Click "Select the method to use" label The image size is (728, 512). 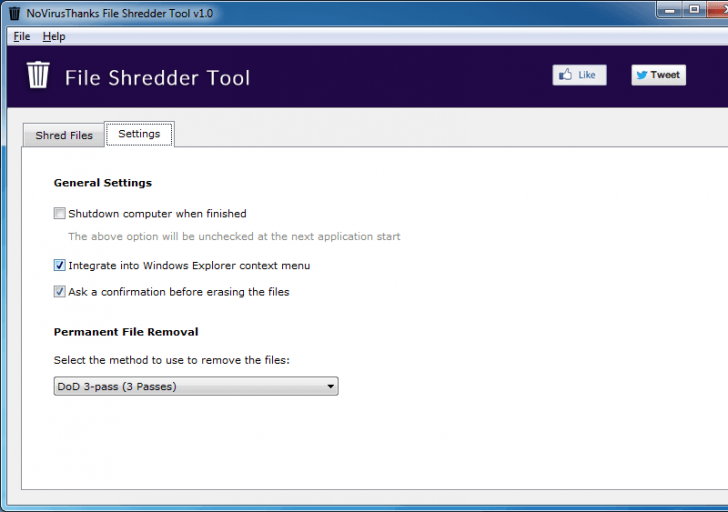[x=171, y=360]
